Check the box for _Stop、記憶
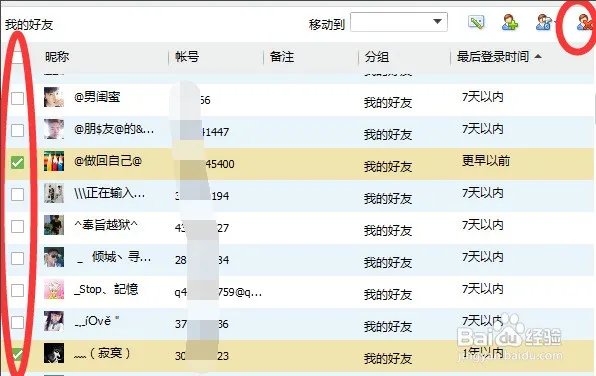 [x=17, y=290]
